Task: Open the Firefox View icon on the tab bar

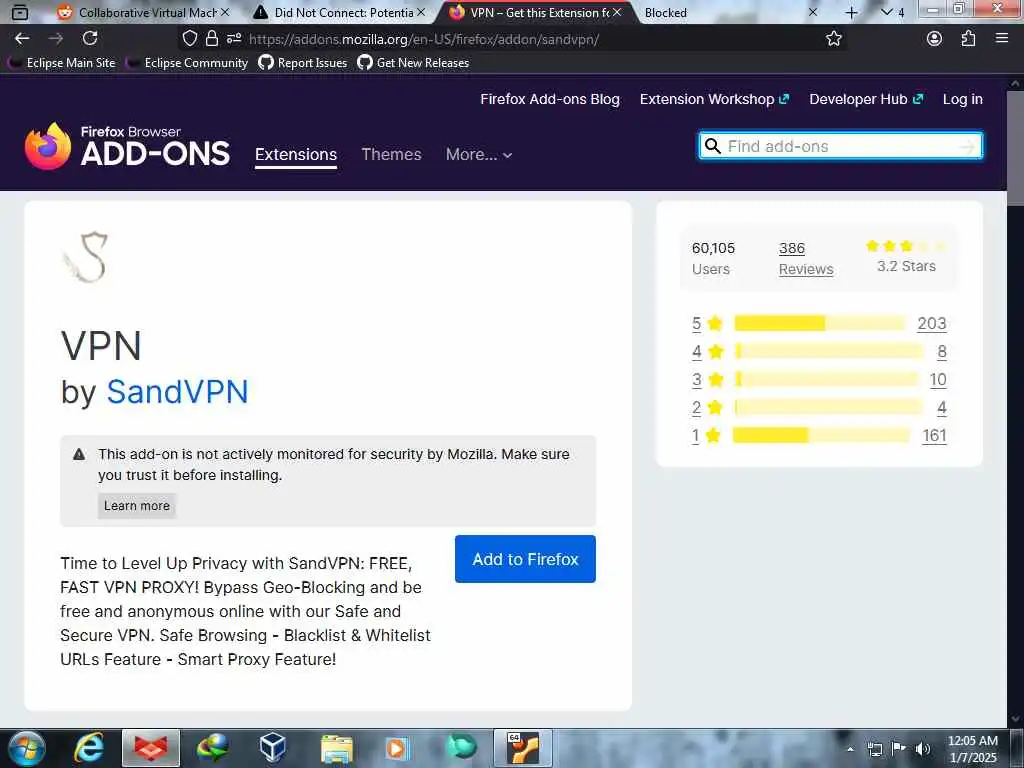Action: 20,12
